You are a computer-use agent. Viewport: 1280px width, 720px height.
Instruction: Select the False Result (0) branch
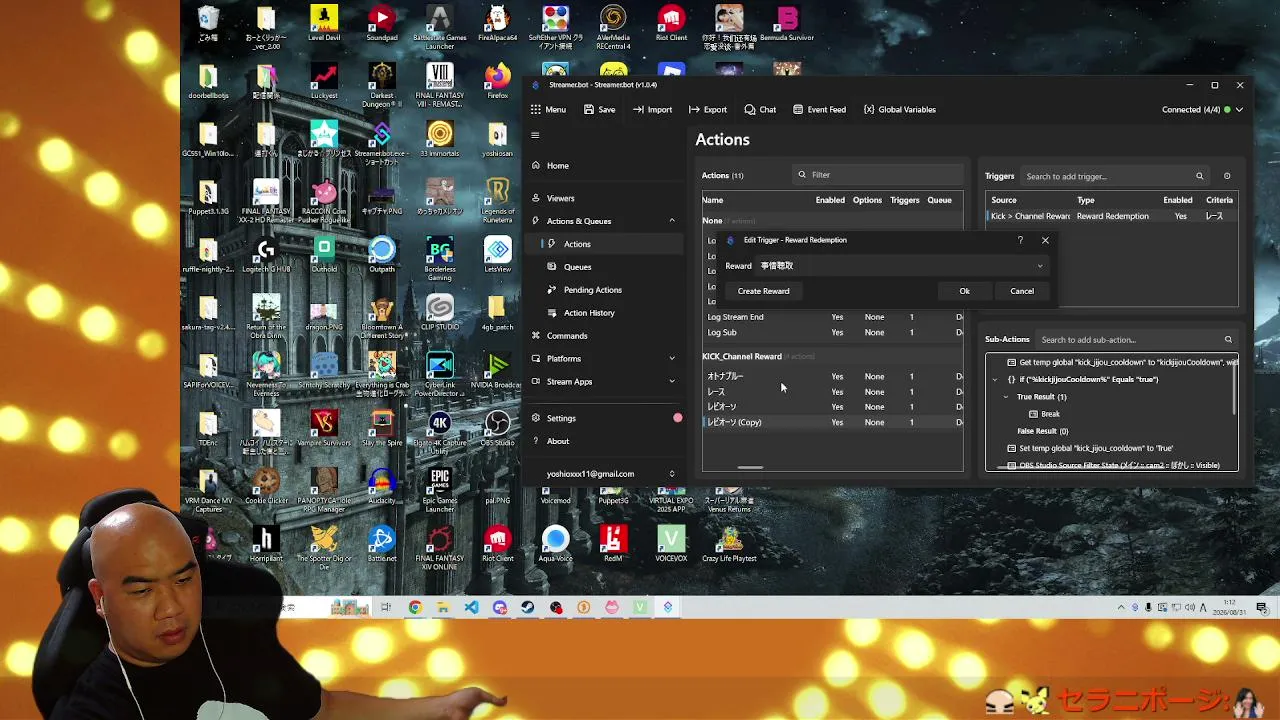point(1042,431)
